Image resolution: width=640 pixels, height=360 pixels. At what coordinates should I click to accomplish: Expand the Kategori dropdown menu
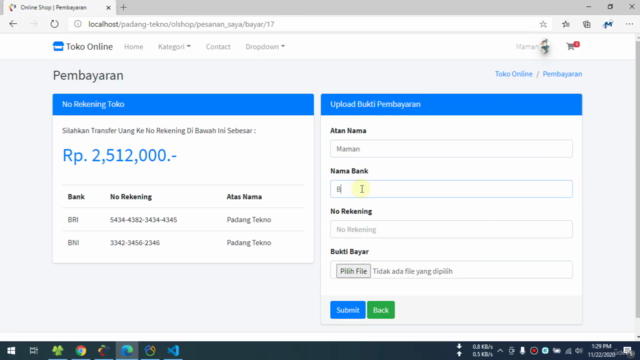pos(174,47)
